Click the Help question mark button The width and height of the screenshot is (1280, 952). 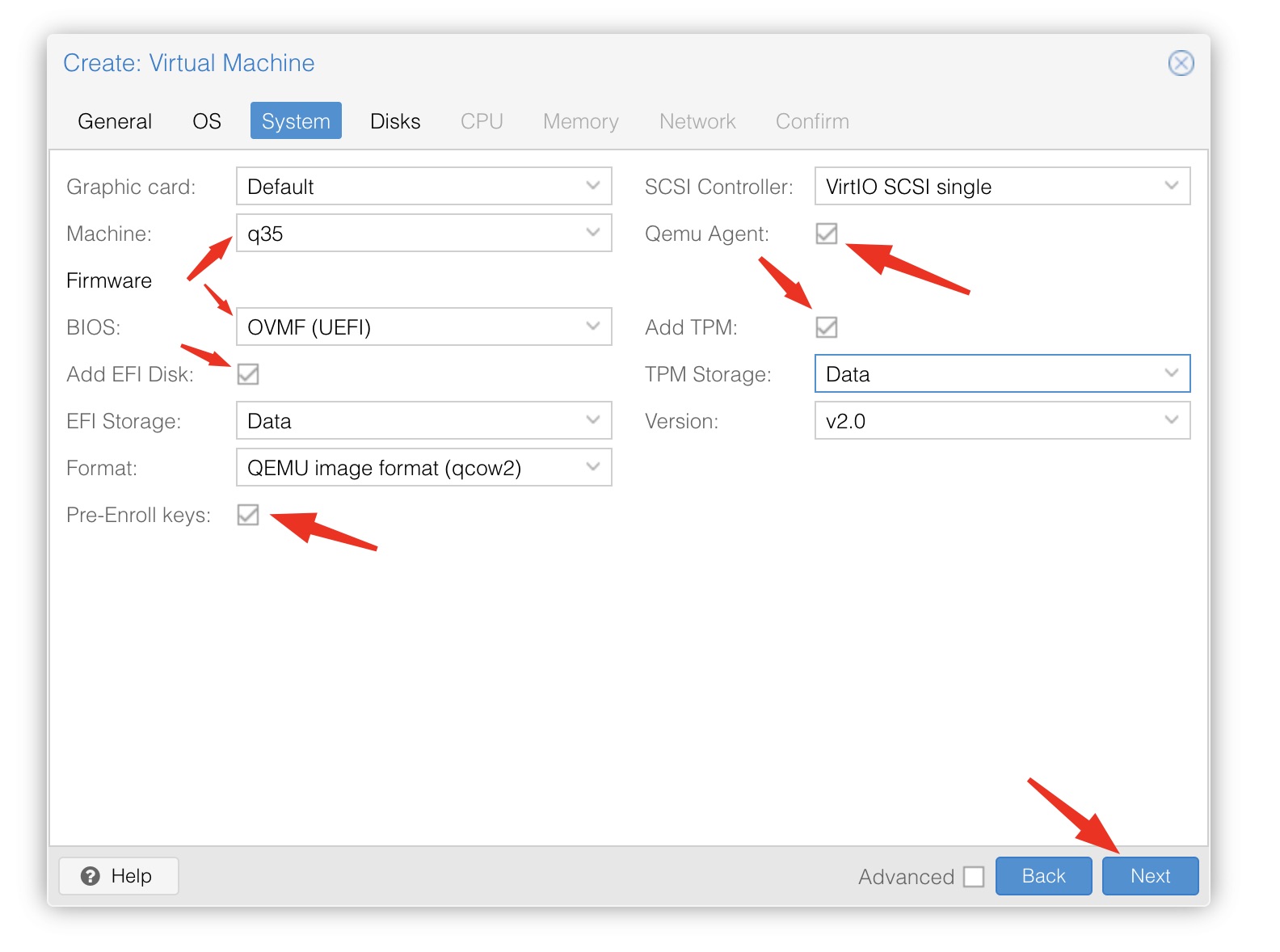[118, 876]
